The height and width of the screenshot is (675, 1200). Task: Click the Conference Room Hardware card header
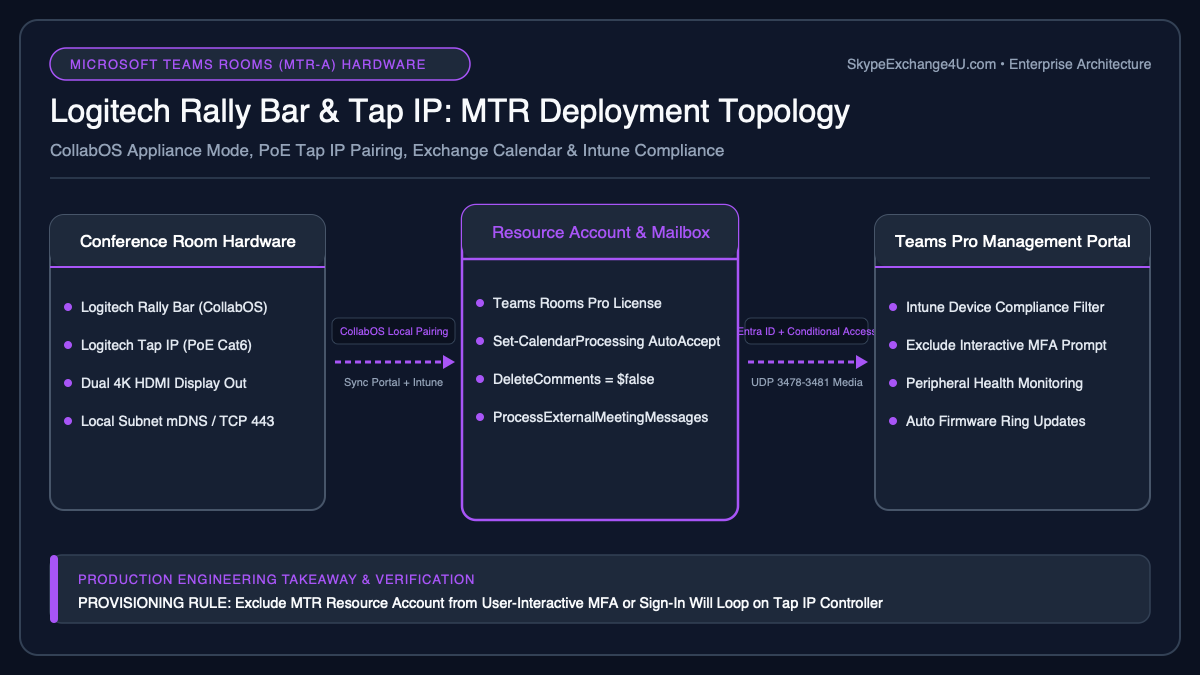(x=188, y=241)
